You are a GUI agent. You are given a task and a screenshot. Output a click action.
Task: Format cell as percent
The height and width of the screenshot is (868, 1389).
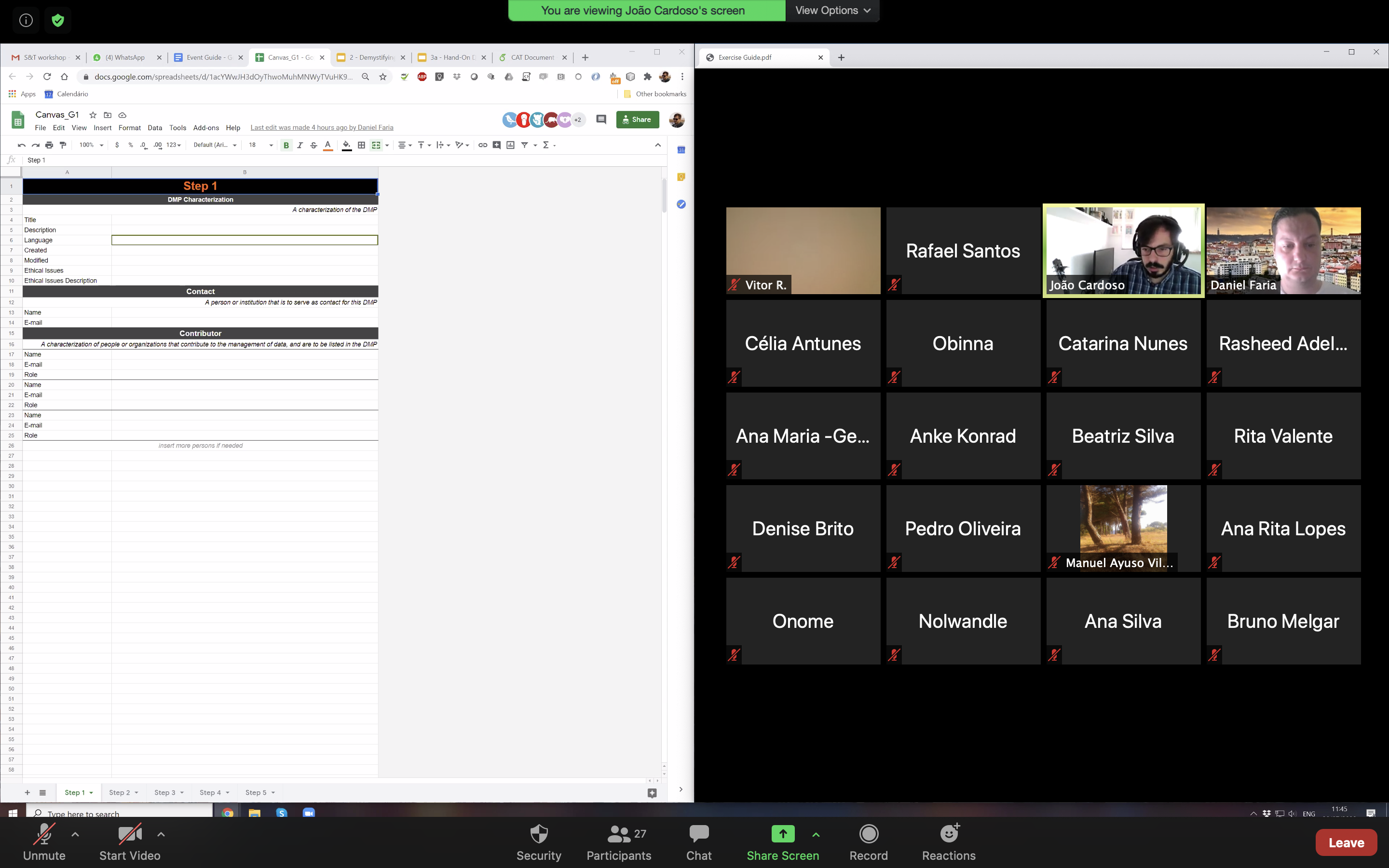pos(131,145)
